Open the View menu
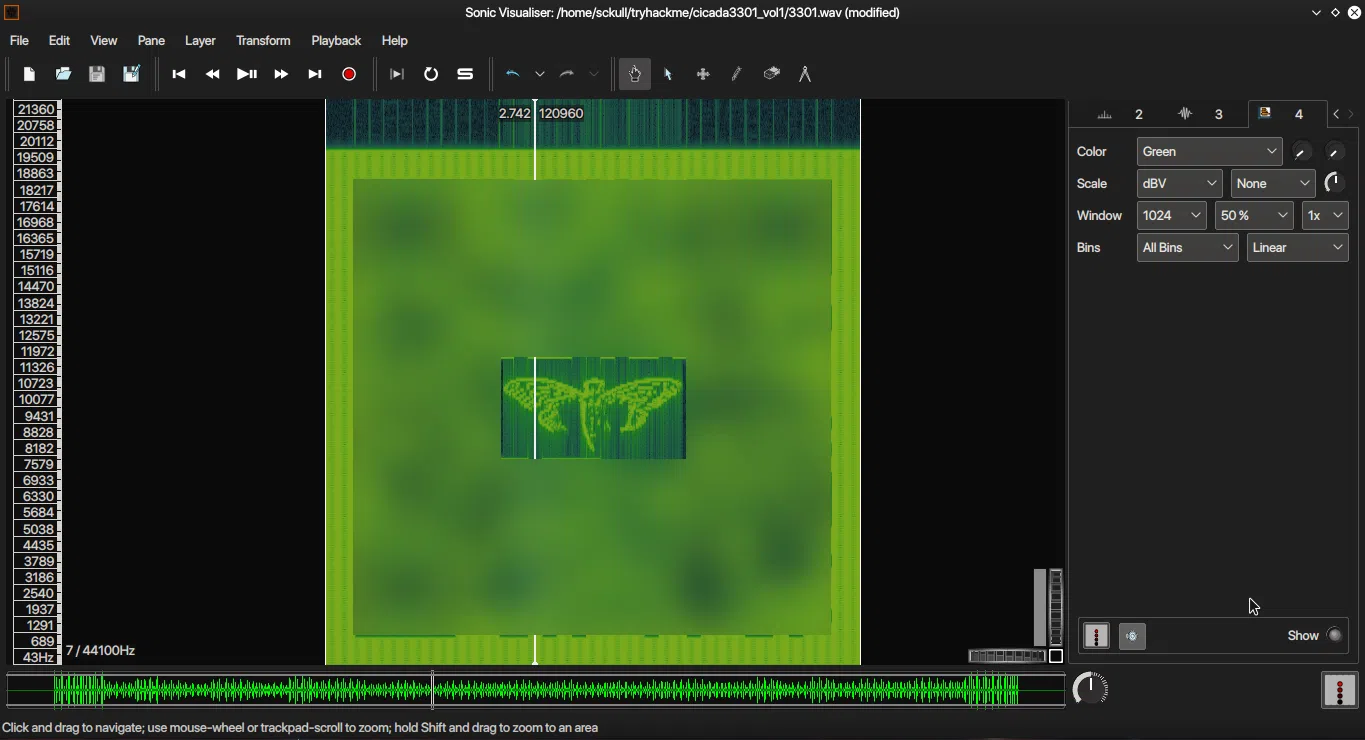The width and height of the screenshot is (1365, 740). [104, 41]
